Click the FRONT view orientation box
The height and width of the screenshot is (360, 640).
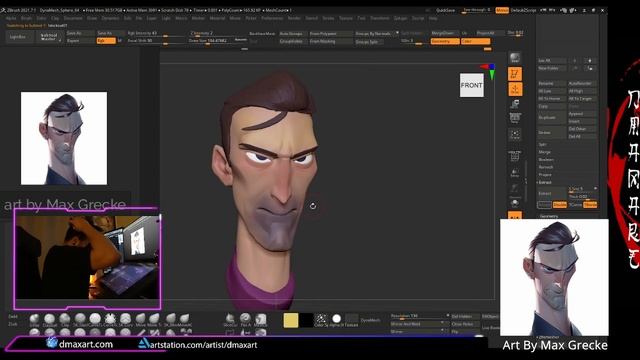pyautogui.click(x=472, y=85)
